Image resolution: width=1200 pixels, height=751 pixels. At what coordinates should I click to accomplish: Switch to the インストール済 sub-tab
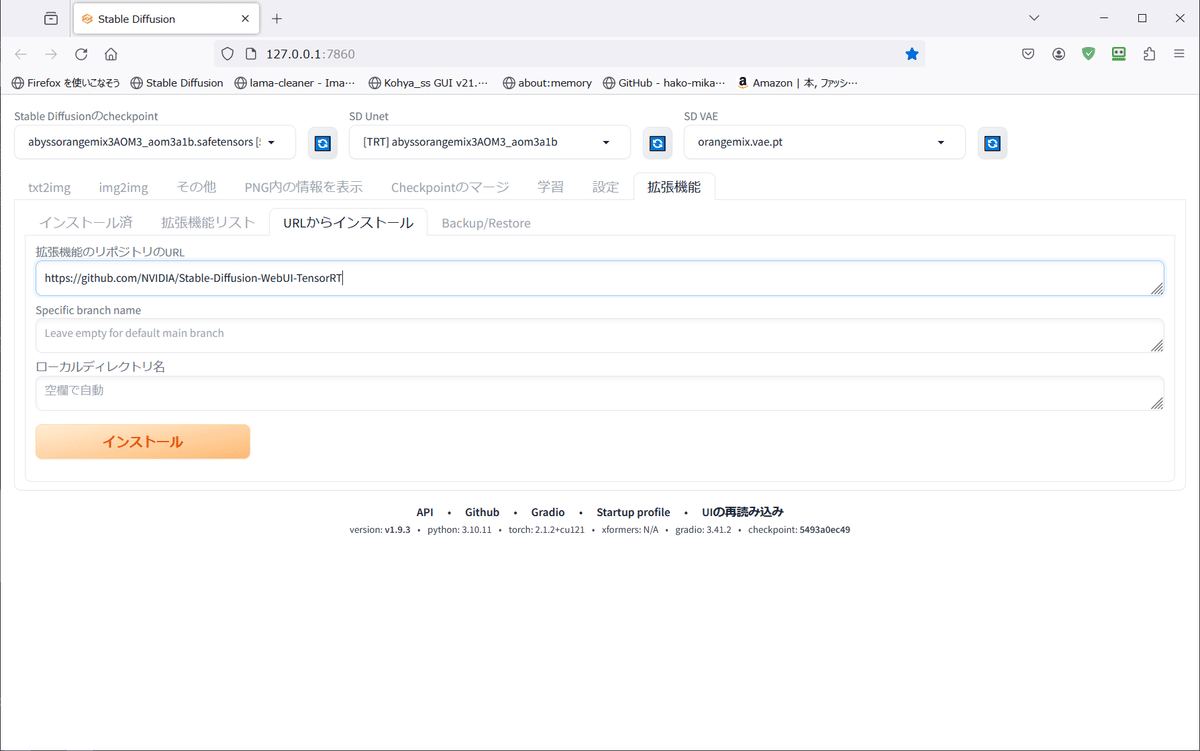[86, 222]
